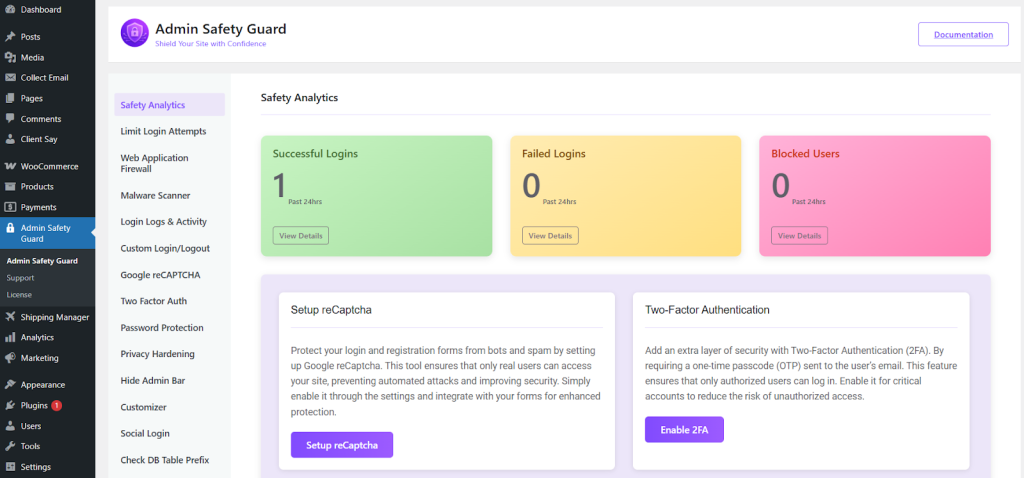Screen dimensions: 1024x478
Task: Click the Pages stack icon
Action: coord(10,99)
